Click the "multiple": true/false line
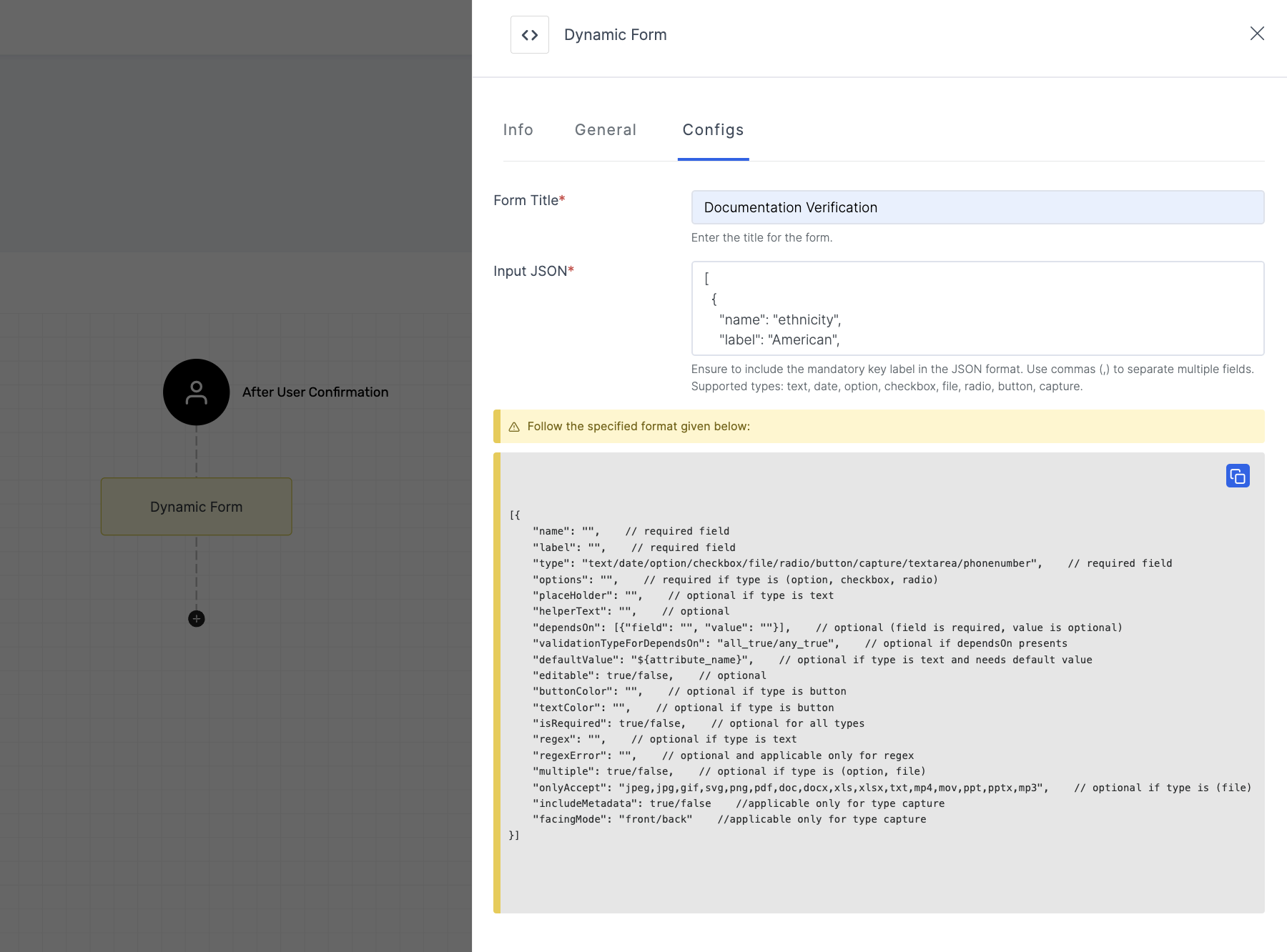Viewport: 1287px width, 952px height. click(x=729, y=771)
